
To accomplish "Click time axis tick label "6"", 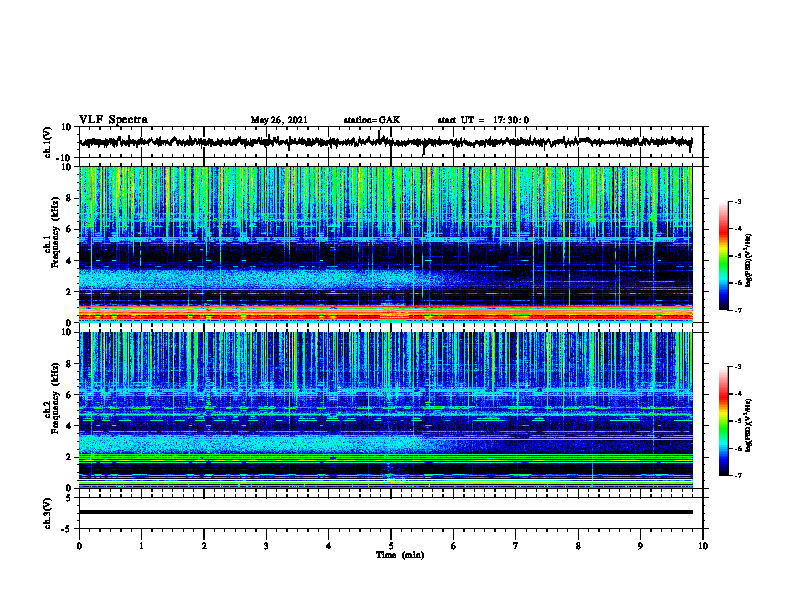I will (x=454, y=546).
